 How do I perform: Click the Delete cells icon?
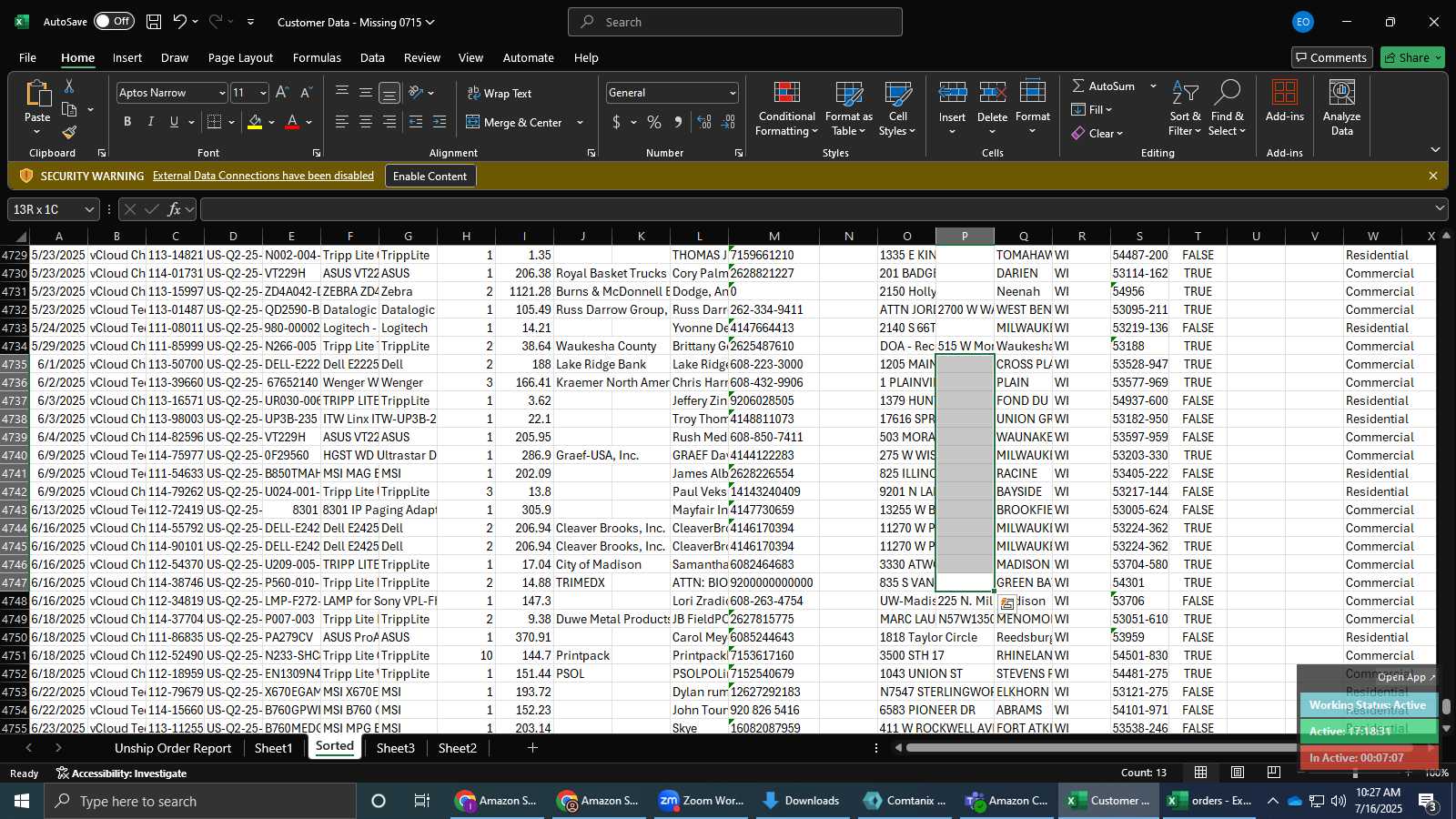coord(992,92)
